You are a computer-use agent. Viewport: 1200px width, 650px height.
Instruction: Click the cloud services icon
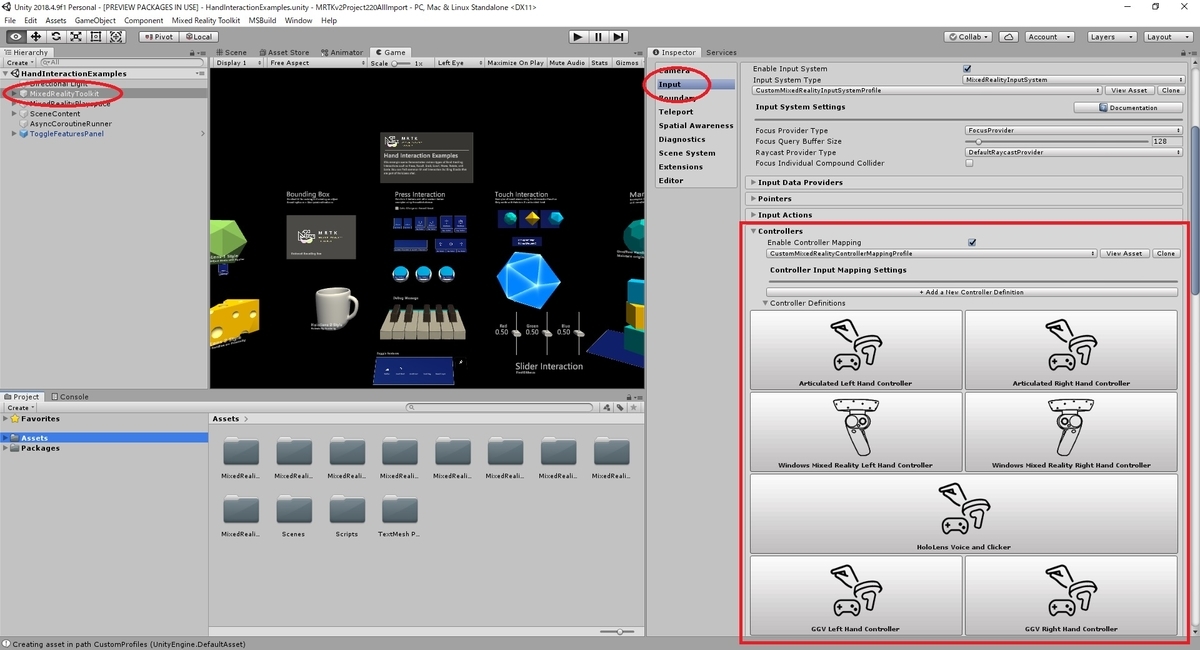point(1008,37)
